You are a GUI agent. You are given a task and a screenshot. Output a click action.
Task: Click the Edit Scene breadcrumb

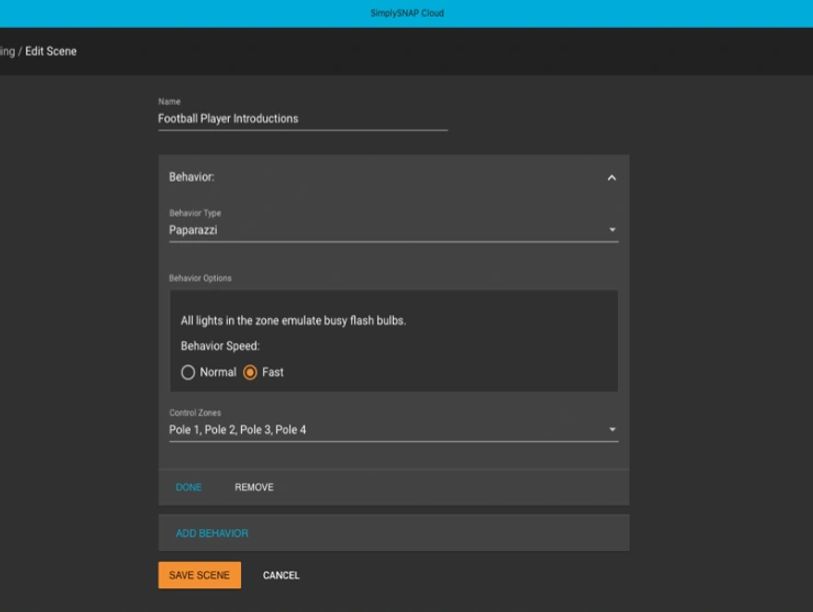click(51, 52)
